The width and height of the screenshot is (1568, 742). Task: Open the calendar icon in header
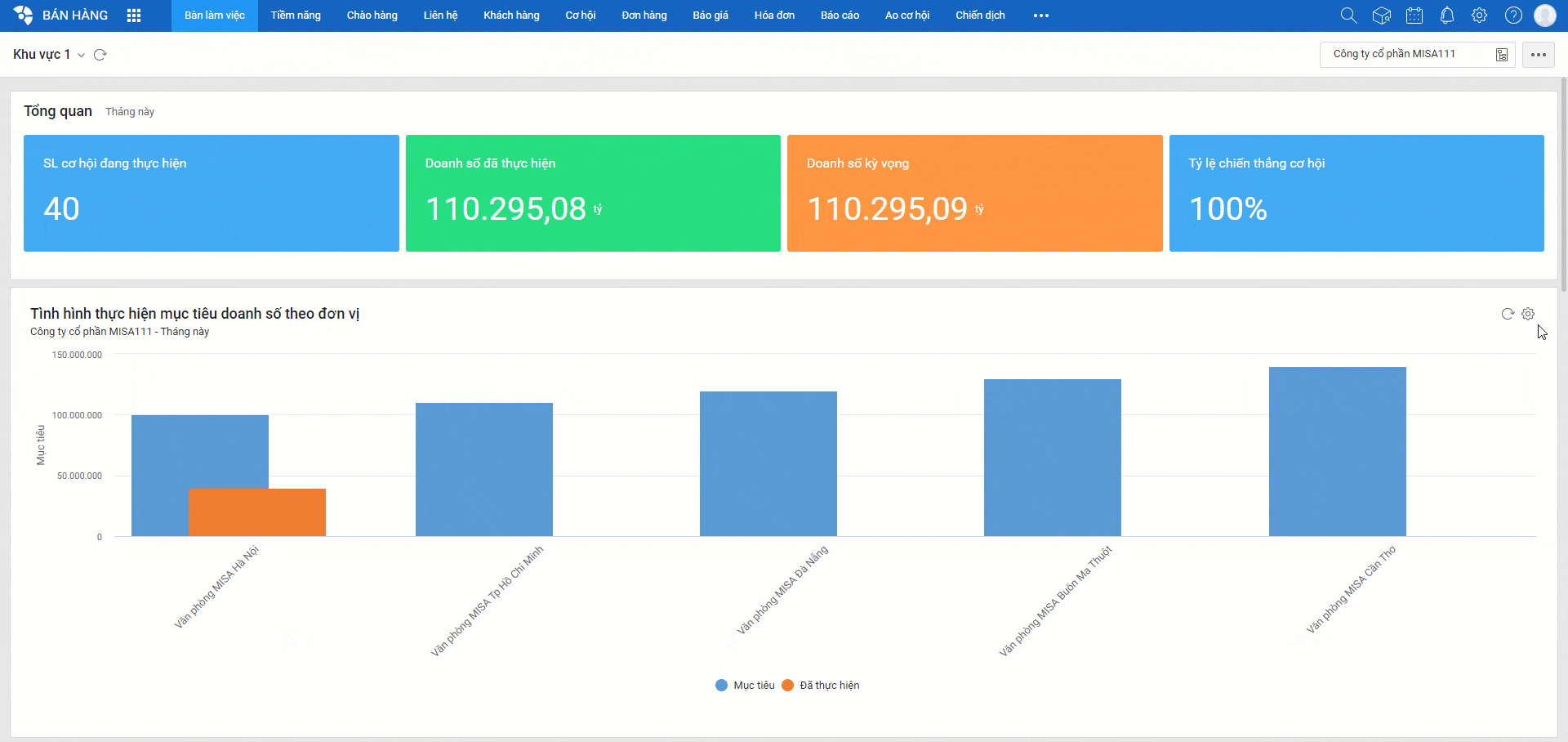click(1414, 16)
